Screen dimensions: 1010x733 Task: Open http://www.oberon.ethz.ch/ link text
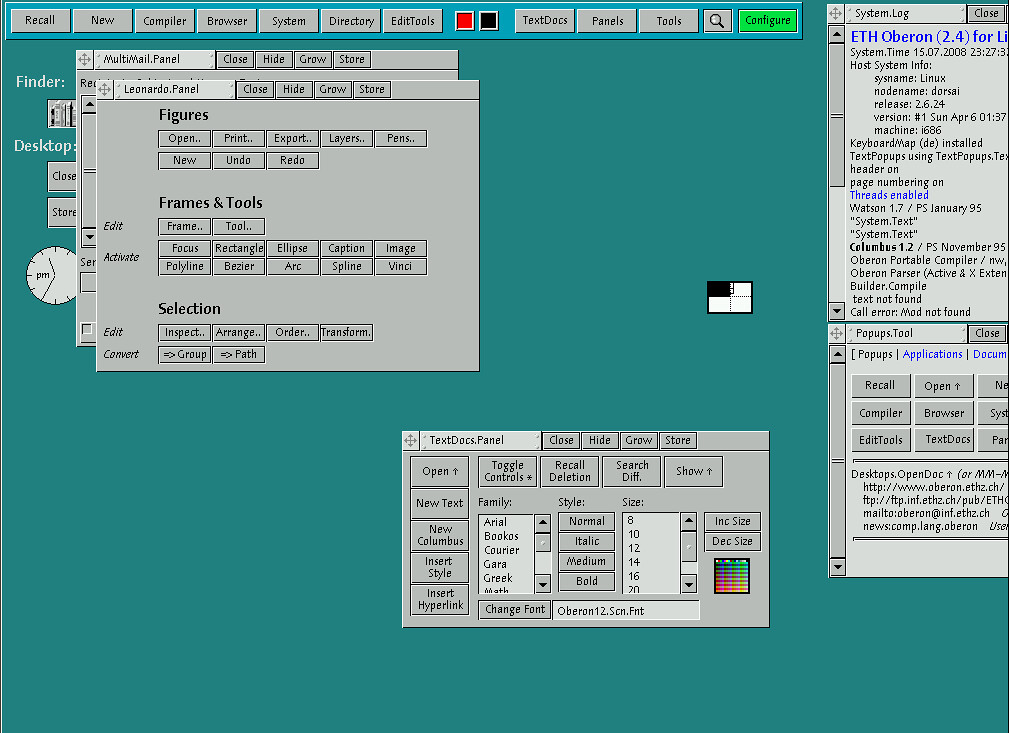tap(933, 488)
